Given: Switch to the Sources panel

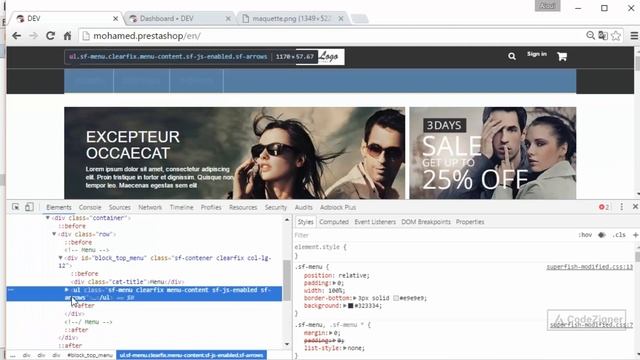Looking at the screenshot, I should pos(120,207).
